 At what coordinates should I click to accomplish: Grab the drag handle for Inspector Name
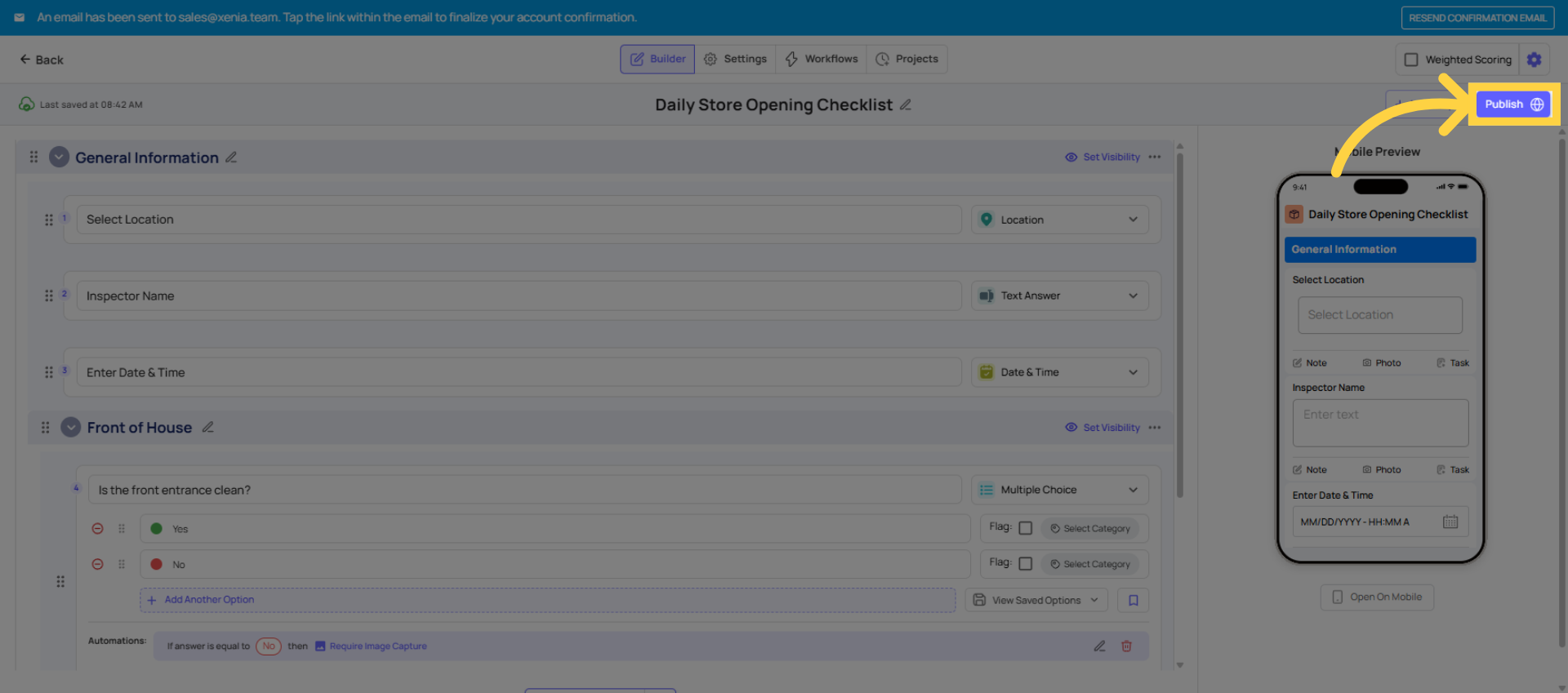click(49, 296)
